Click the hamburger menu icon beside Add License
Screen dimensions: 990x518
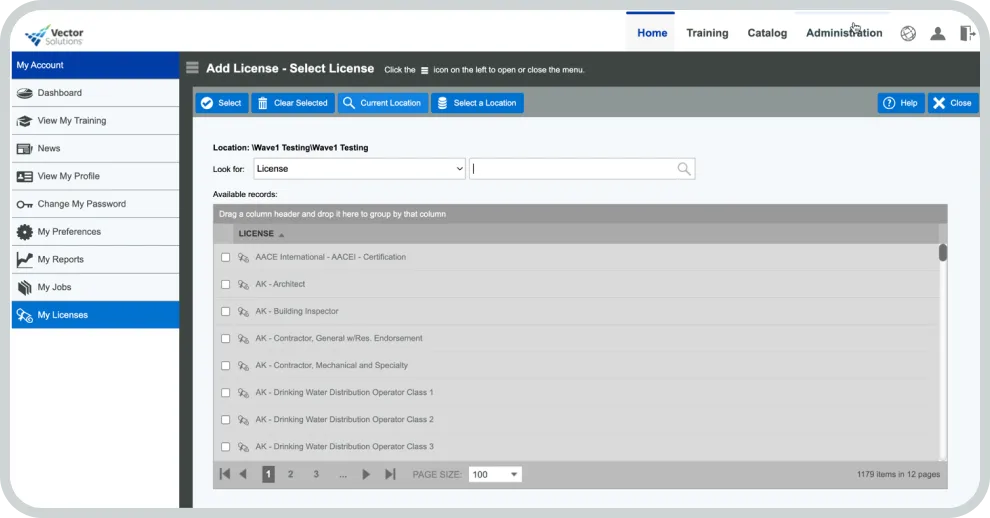(192, 68)
